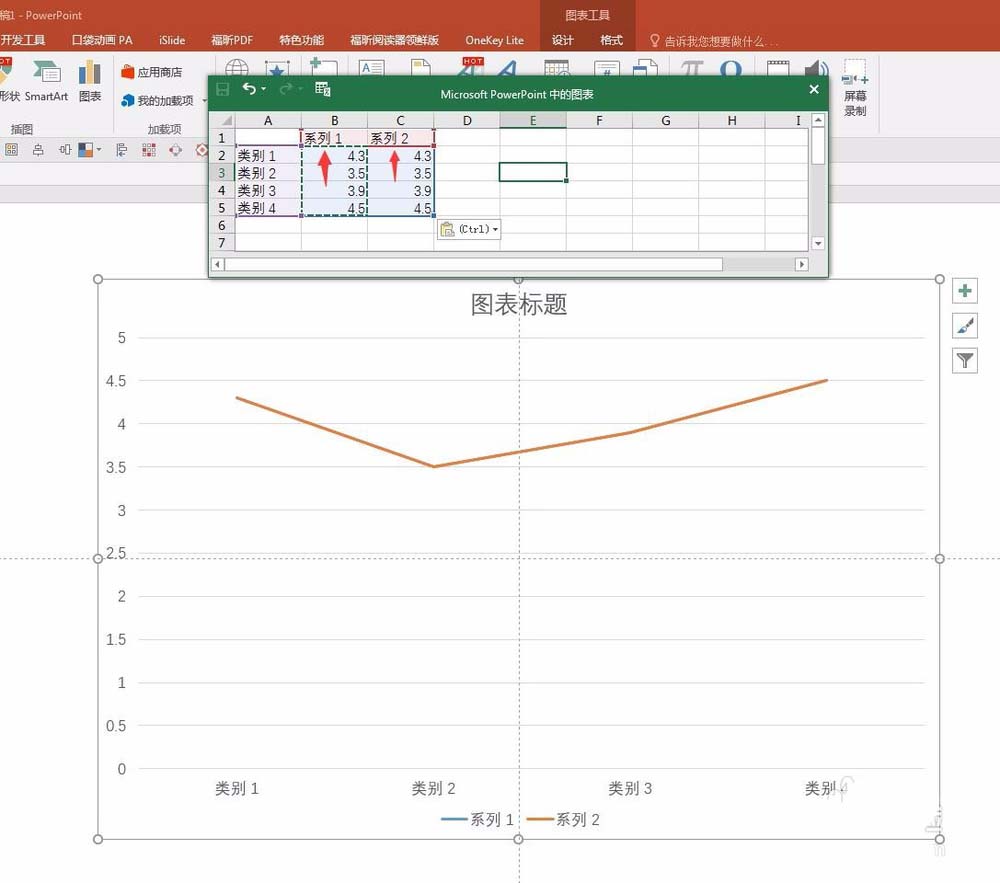Viewport: 1000px width, 883px height.
Task: Click cell C1 containing 系列 2
Action: coord(401,138)
